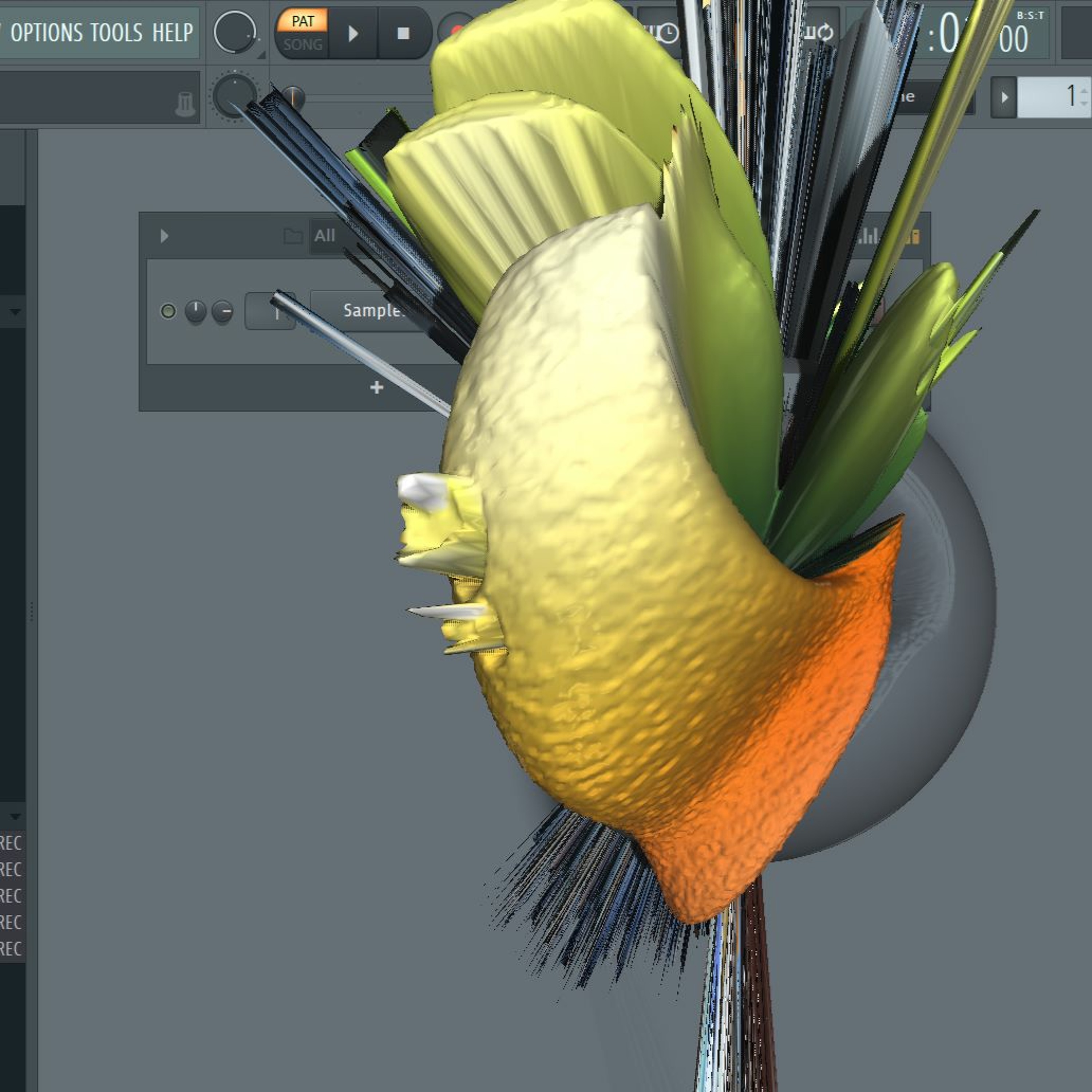Open the HELP menu
This screenshot has height=1092, width=1092.
point(173,33)
